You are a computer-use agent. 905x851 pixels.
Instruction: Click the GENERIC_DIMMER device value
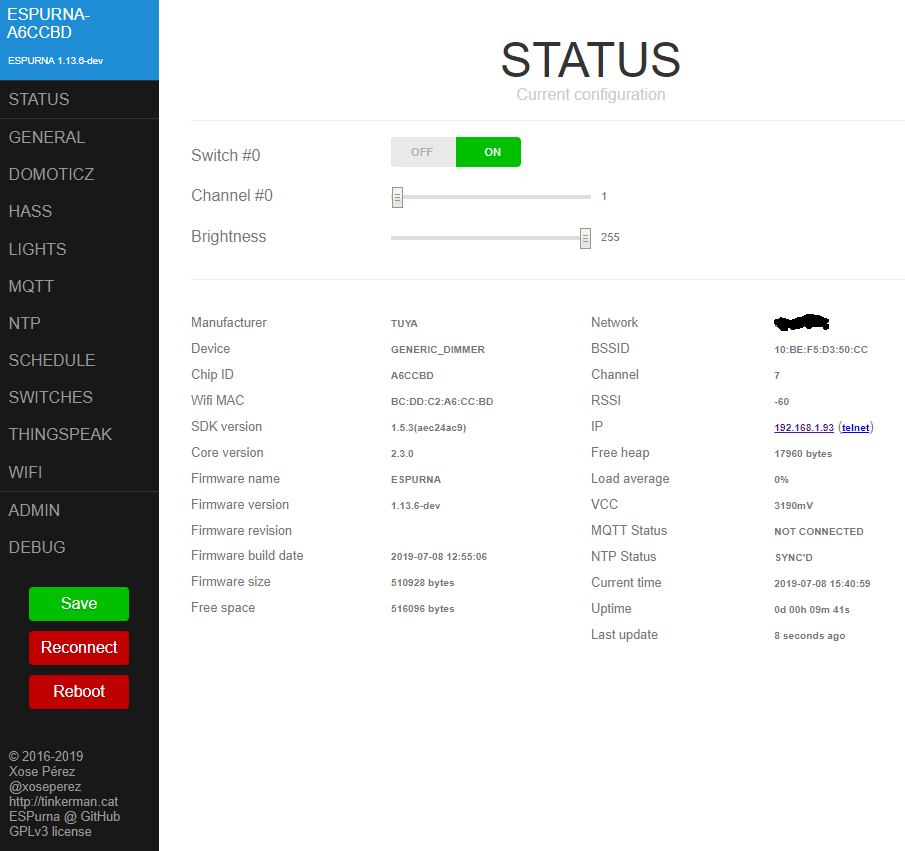(437, 349)
